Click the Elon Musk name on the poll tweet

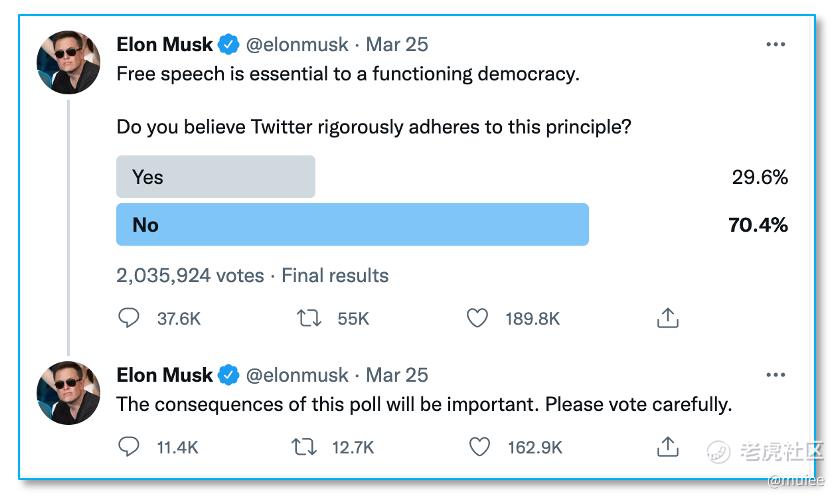[164, 45]
